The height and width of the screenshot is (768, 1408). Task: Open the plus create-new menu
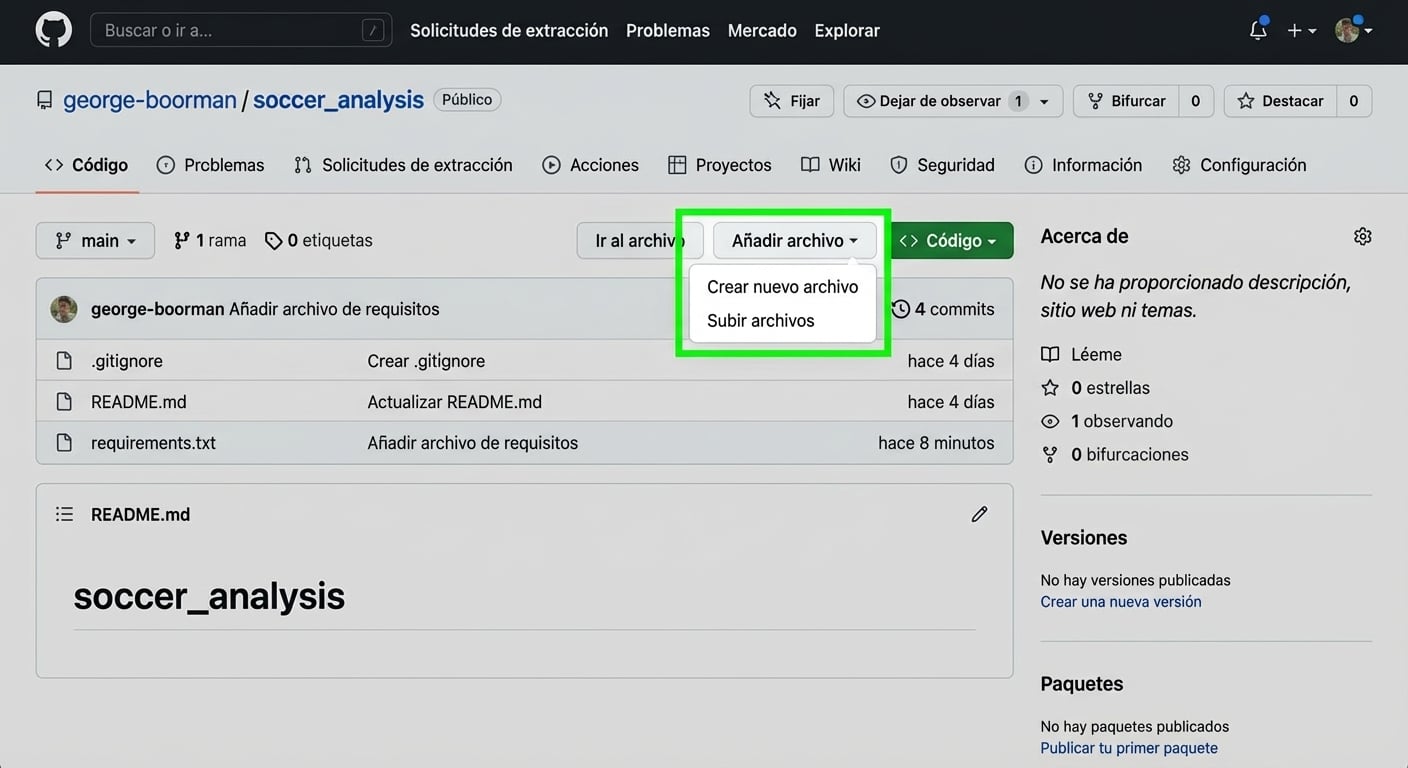[1301, 31]
